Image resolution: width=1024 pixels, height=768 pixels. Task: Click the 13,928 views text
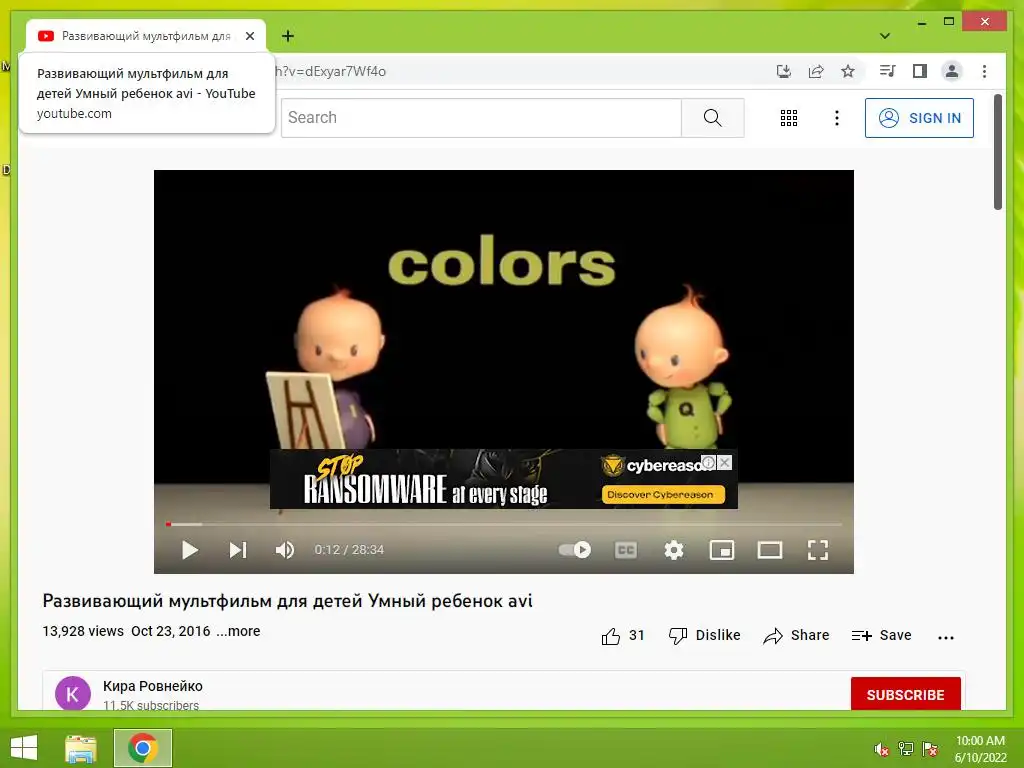pyautogui.click(x=83, y=632)
